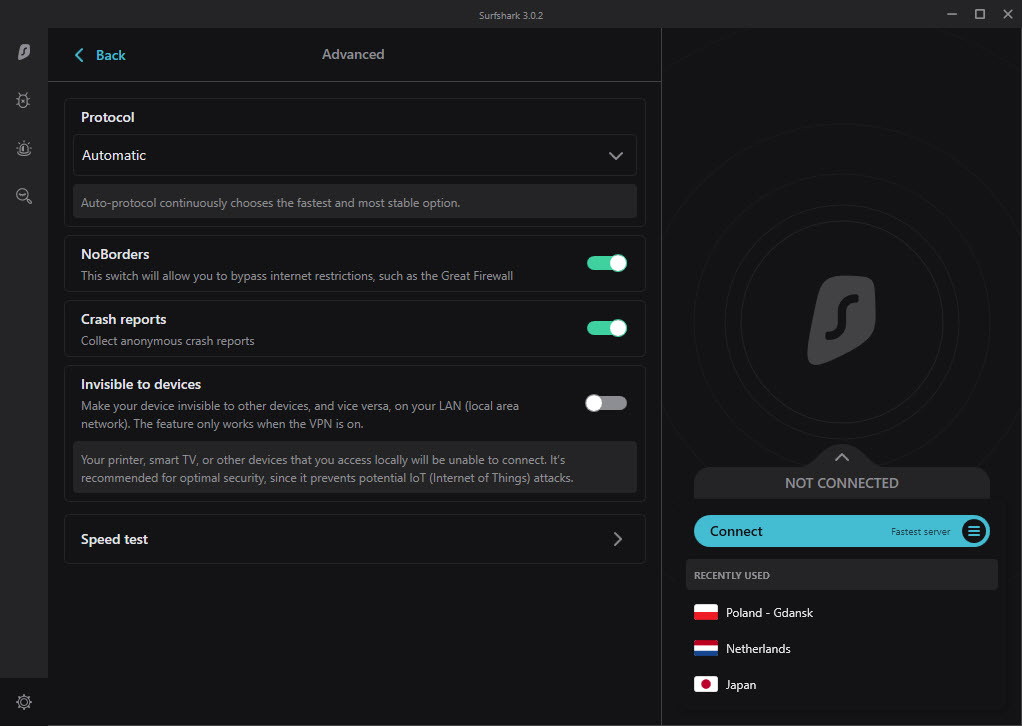Select Netherlands from recently used
The width and height of the screenshot is (1022, 726).
(x=842, y=648)
